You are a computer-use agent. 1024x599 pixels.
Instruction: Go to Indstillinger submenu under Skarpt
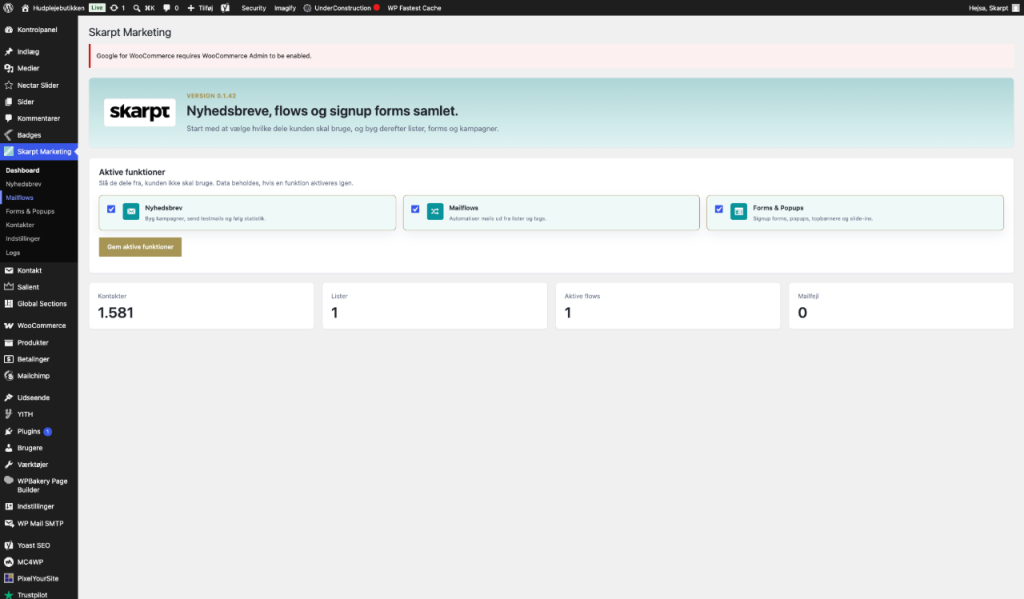pyautogui.click(x=23, y=239)
